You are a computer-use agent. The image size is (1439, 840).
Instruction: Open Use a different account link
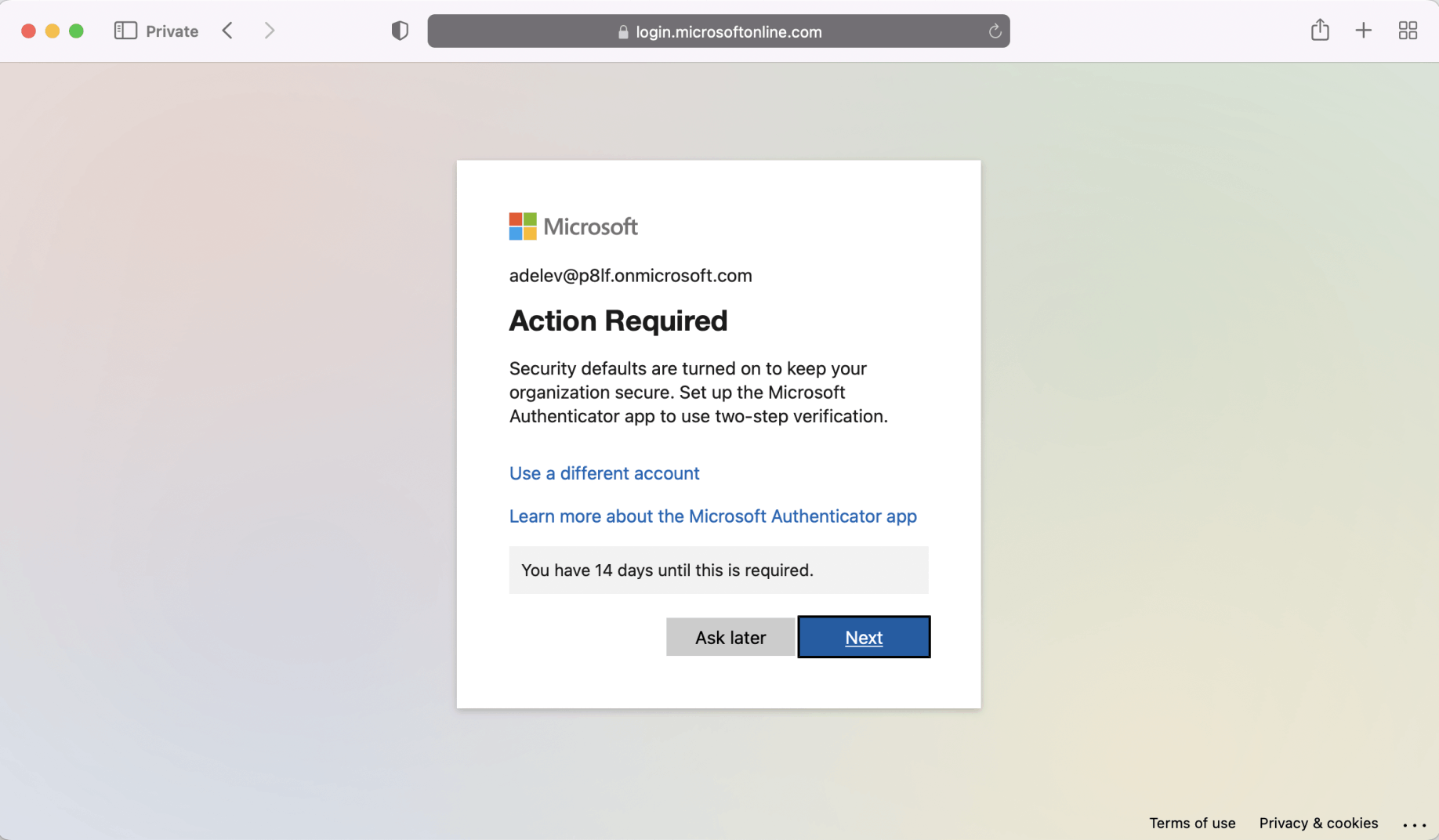[604, 472]
